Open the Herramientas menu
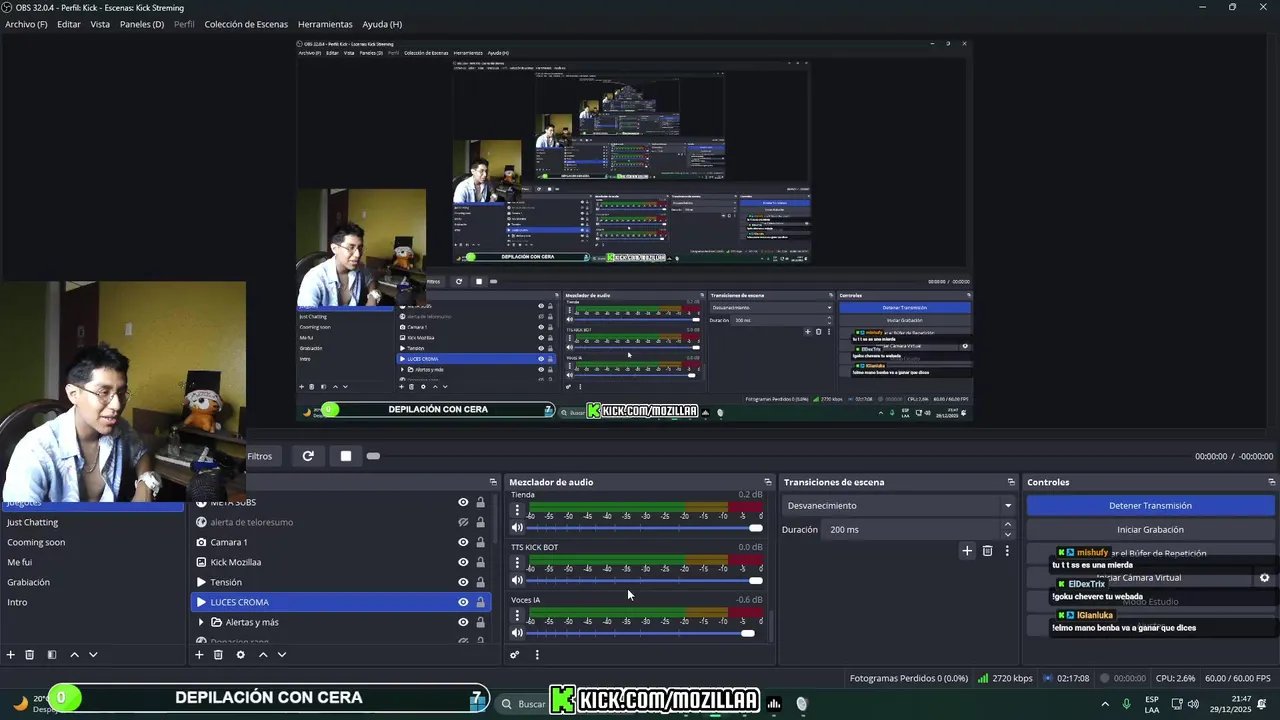This screenshot has width=1280, height=720. (325, 24)
